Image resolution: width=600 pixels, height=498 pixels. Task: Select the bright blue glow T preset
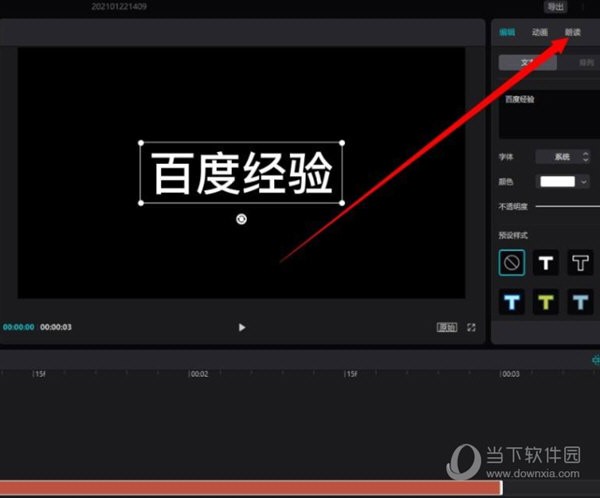pyautogui.click(x=512, y=302)
